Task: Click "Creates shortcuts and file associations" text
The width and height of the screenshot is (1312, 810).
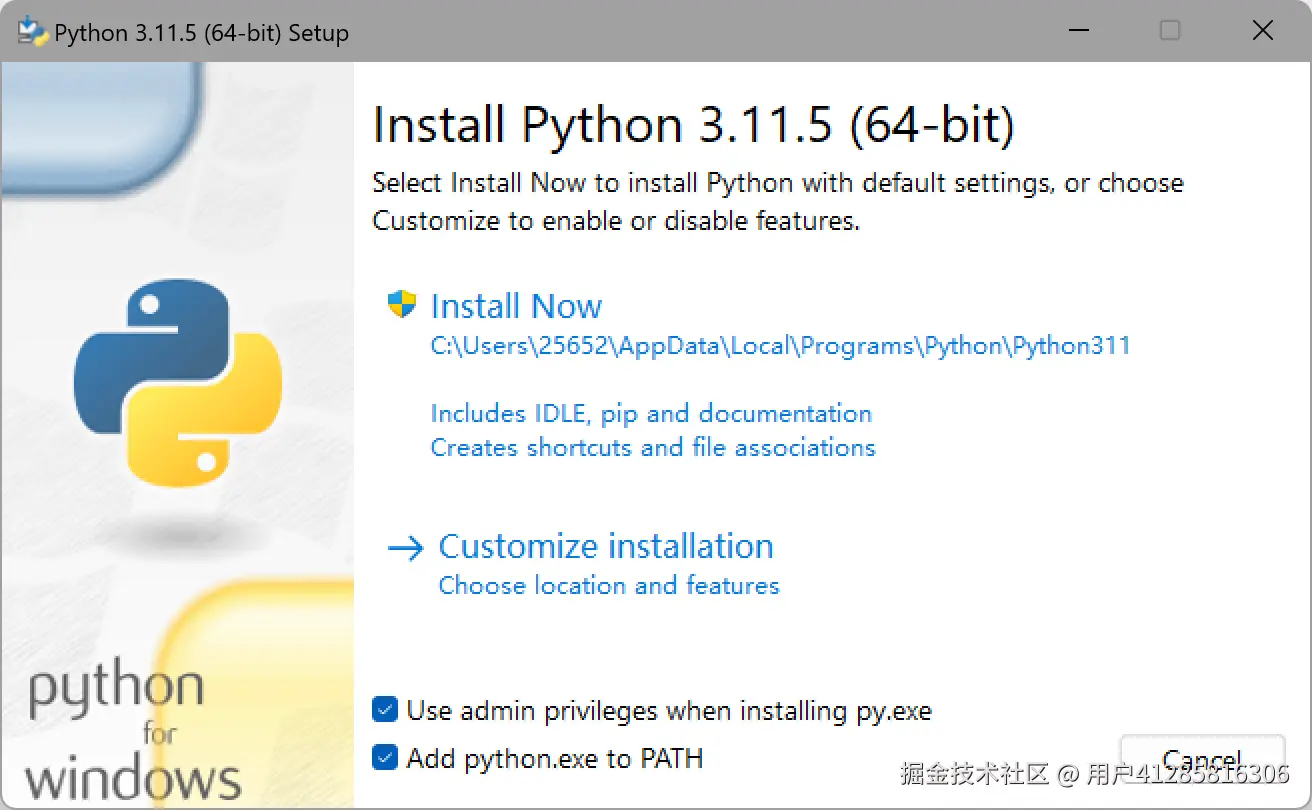Action: tap(653, 447)
